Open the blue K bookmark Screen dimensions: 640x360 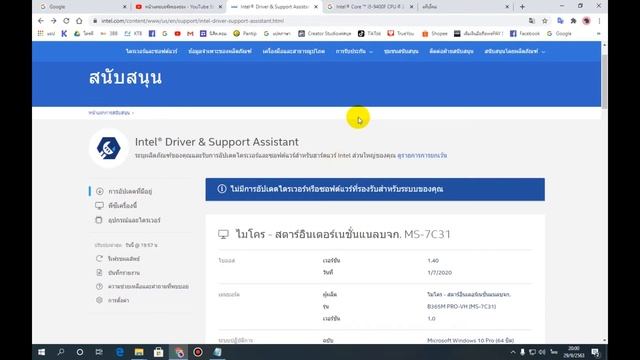click(x=64, y=33)
